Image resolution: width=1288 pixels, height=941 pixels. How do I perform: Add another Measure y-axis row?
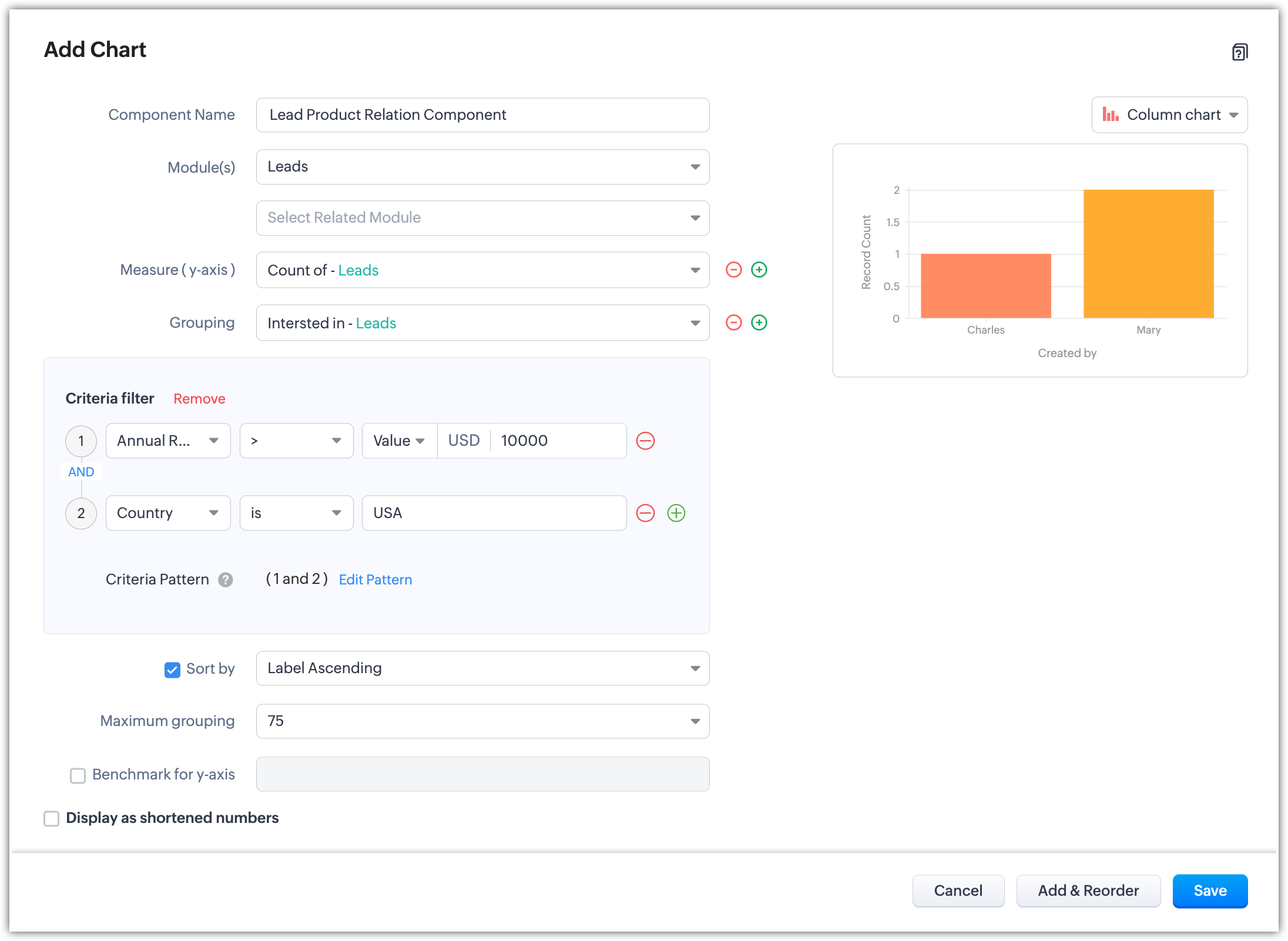pyautogui.click(x=759, y=270)
